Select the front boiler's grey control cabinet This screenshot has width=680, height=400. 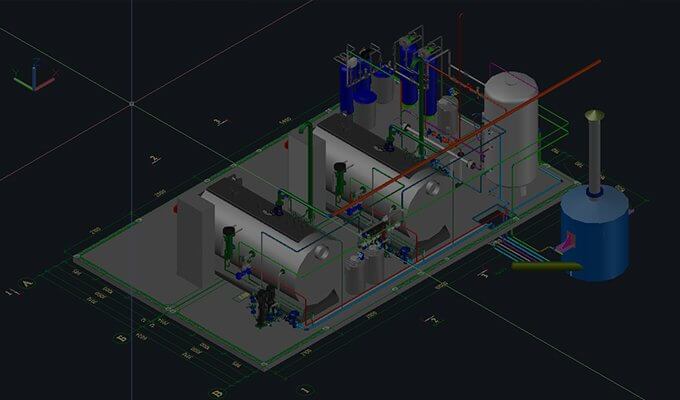click(195, 242)
